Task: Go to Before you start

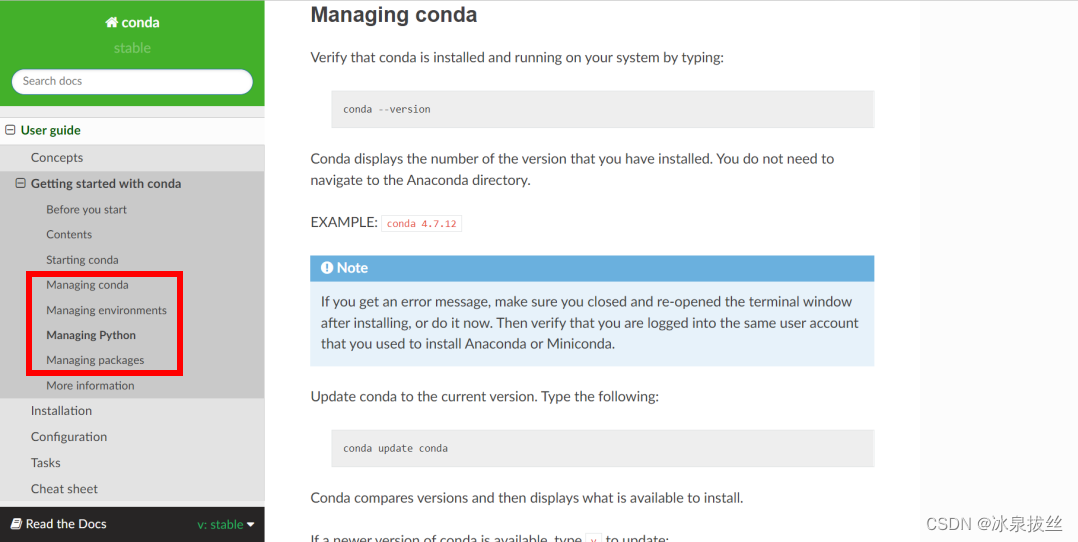Action: 86,210
